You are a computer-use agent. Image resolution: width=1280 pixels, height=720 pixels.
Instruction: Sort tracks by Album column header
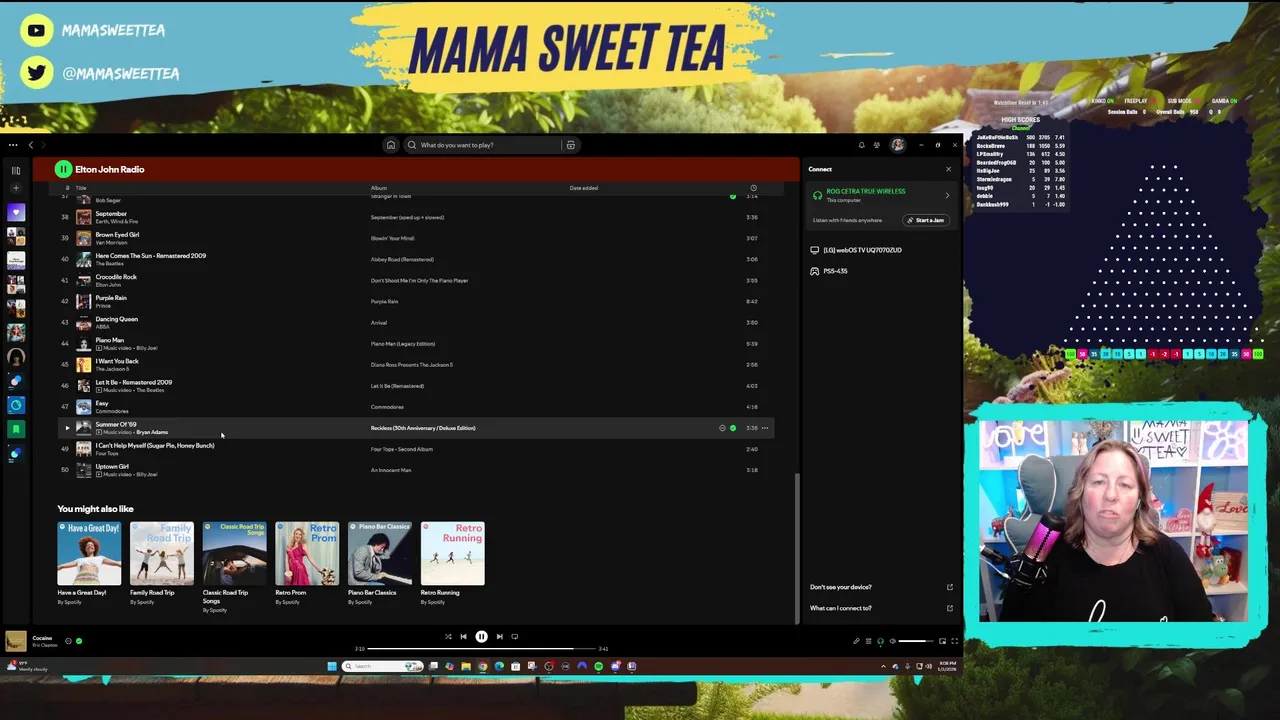379,188
